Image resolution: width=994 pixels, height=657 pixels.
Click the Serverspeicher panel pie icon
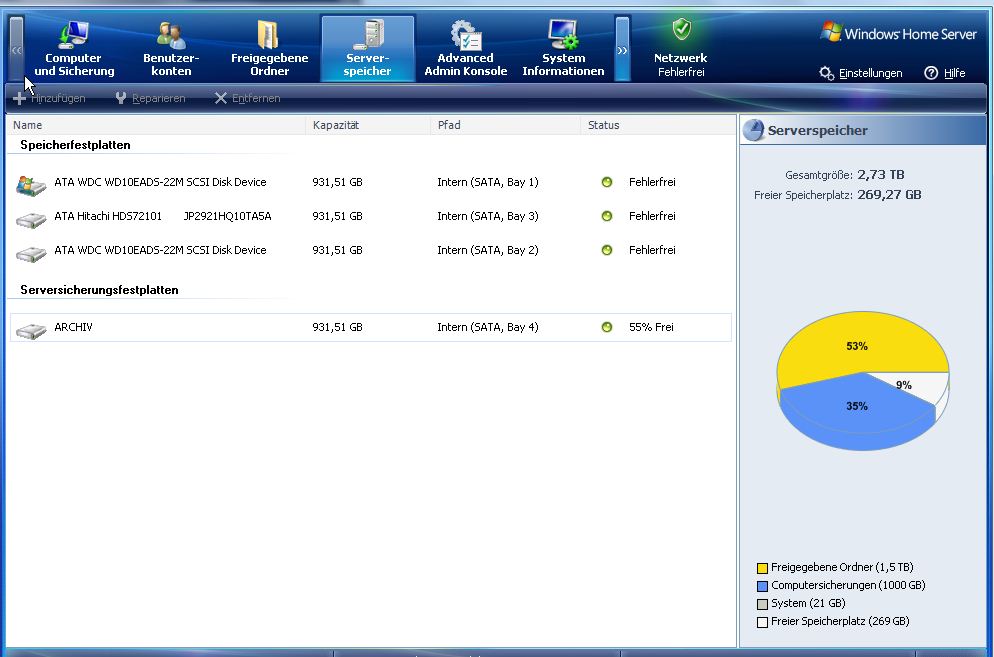click(x=754, y=130)
